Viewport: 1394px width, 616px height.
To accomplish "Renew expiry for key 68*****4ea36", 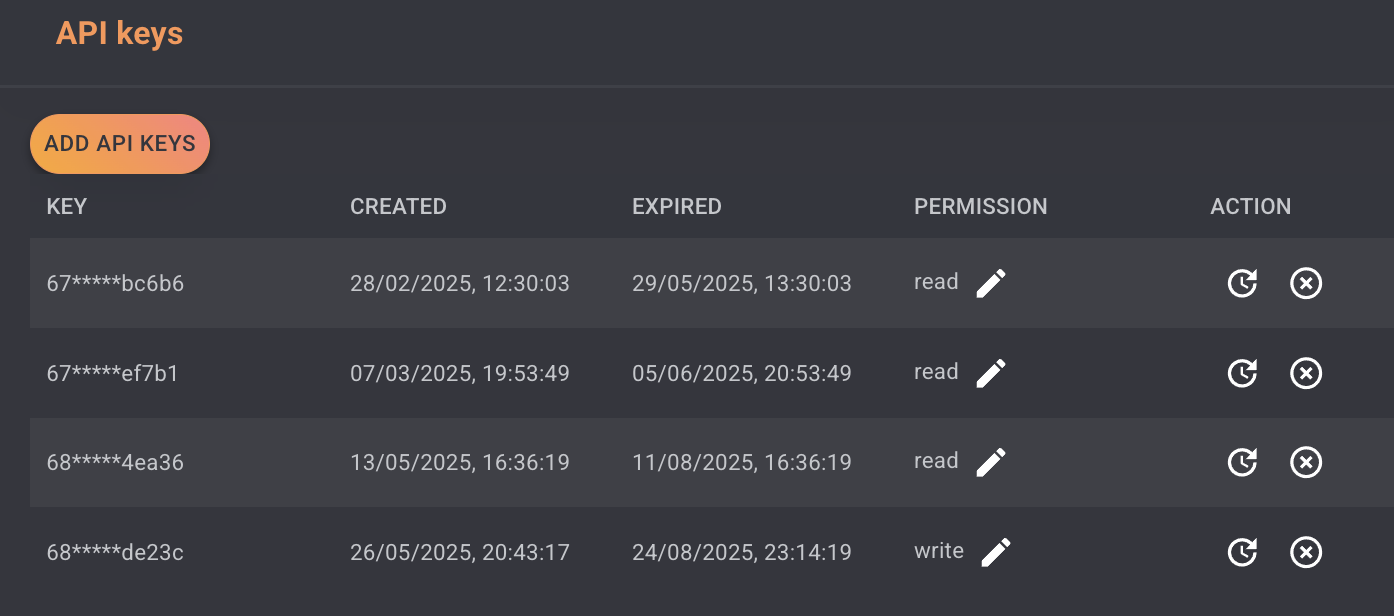I will (x=1242, y=463).
